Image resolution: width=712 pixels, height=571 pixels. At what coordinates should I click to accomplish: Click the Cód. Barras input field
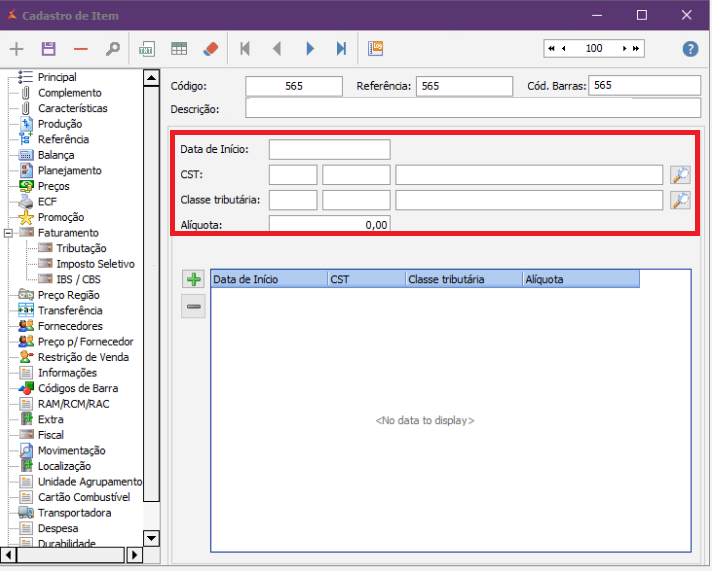[644, 85]
